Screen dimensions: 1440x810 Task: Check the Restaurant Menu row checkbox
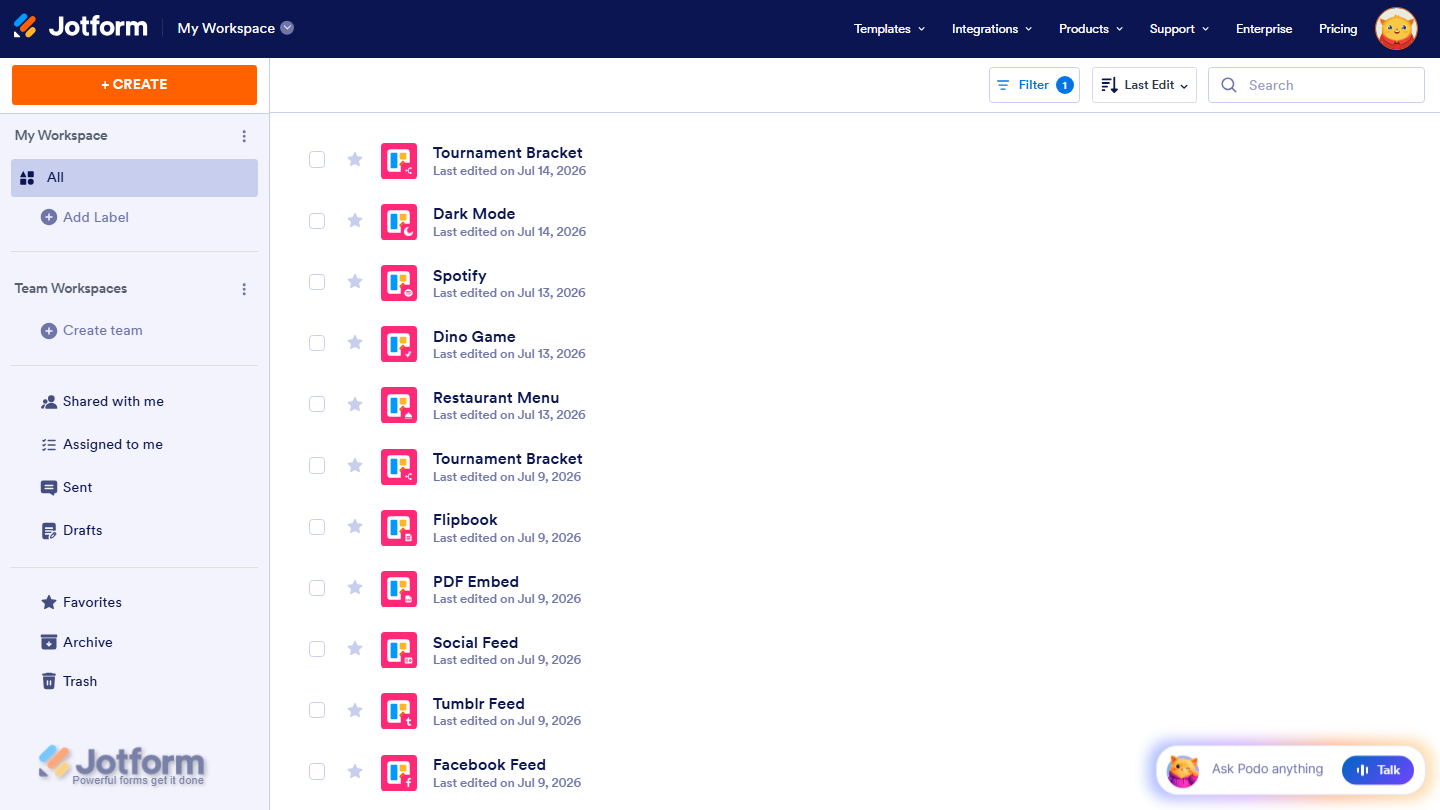point(317,404)
